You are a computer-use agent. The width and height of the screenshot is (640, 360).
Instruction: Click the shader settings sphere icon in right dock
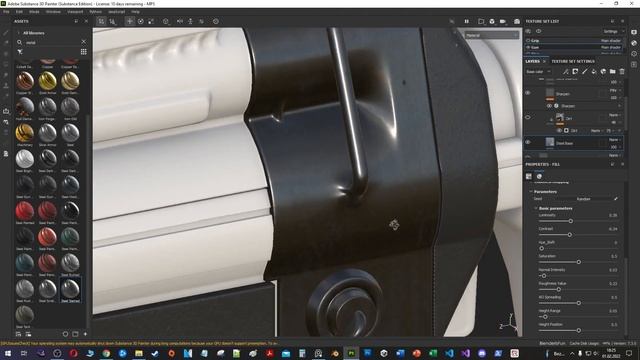[x=634, y=43]
